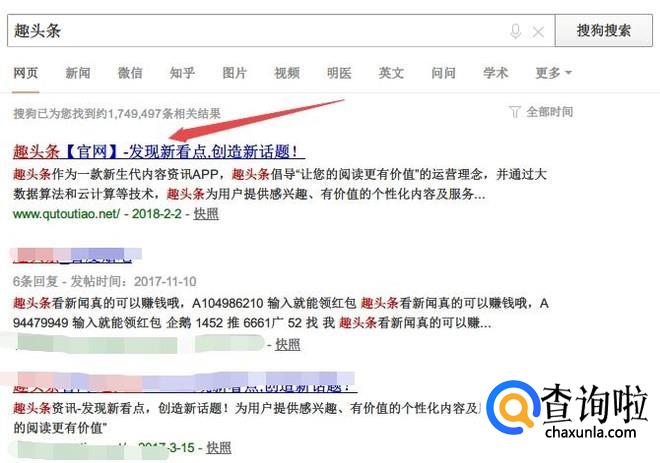Clear the search box with X icon

point(538,32)
